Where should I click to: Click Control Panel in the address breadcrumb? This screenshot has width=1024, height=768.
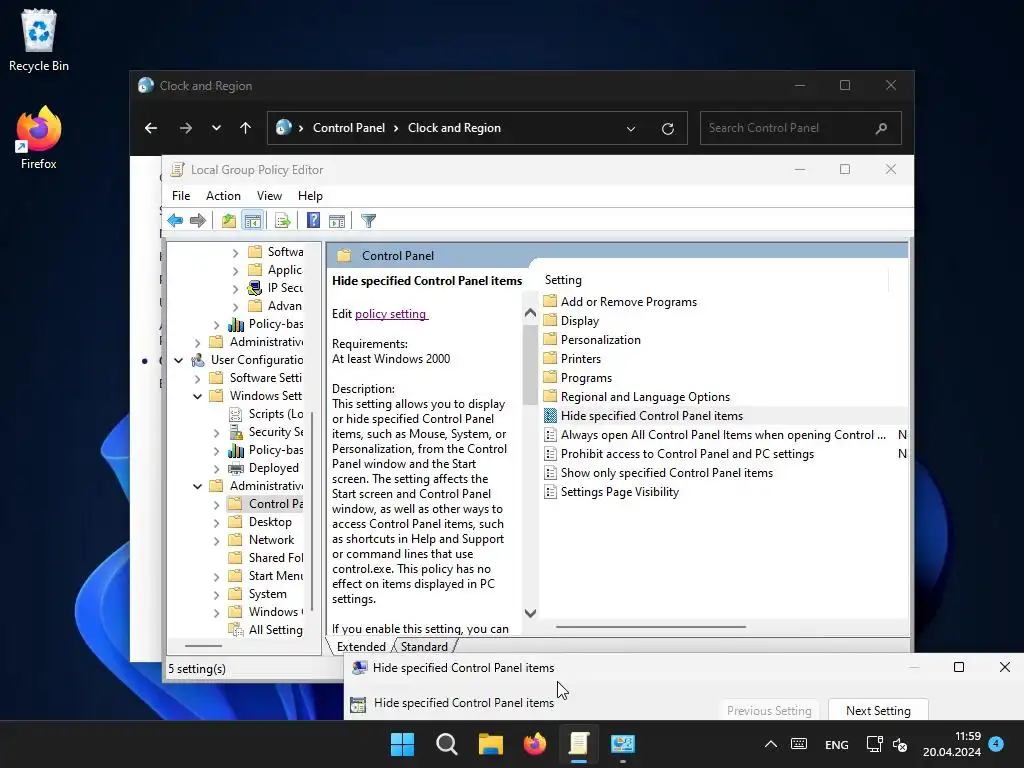coord(349,128)
